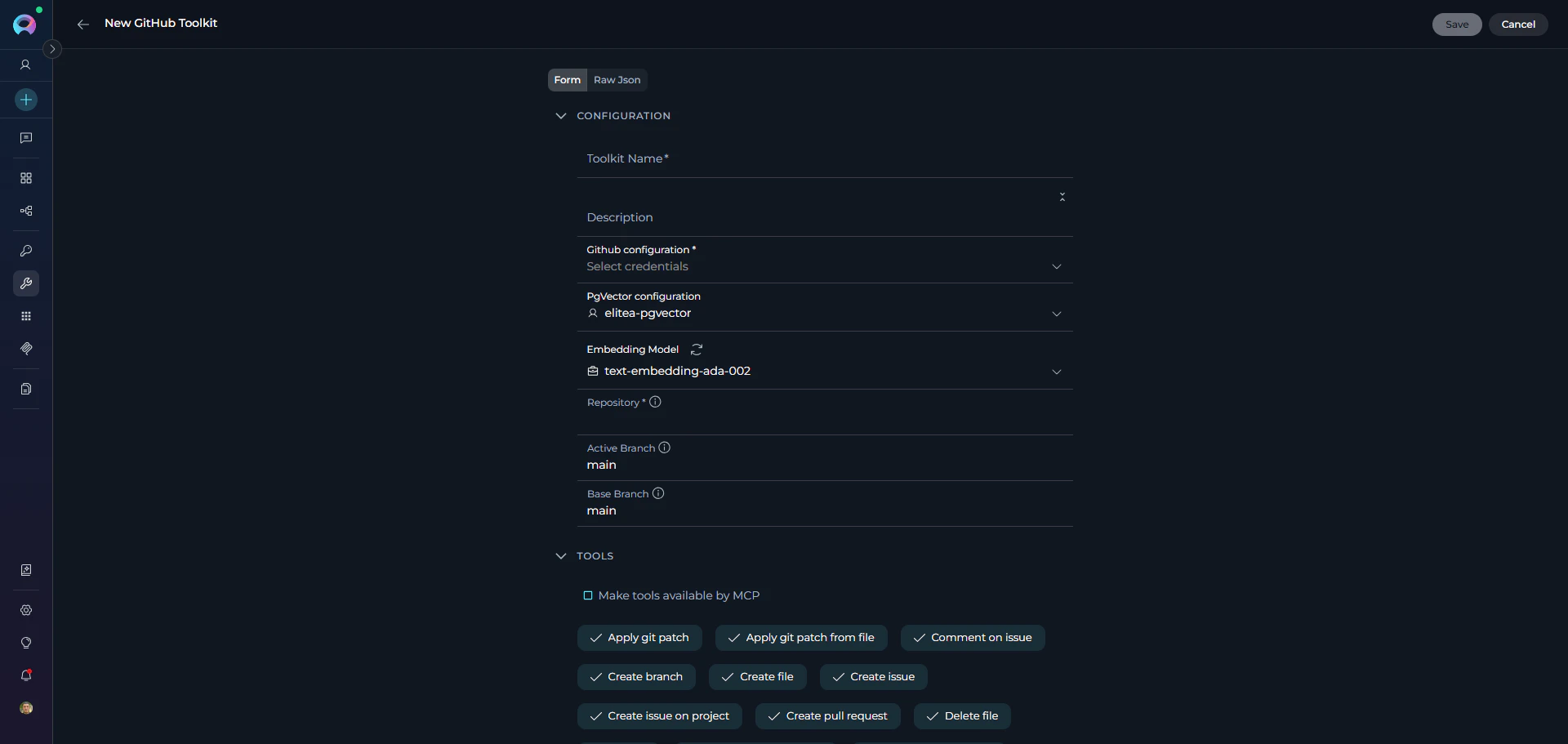This screenshot has height=744, width=1568.
Task: Refresh the Embedding Model list
Action: click(x=696, y=349)
